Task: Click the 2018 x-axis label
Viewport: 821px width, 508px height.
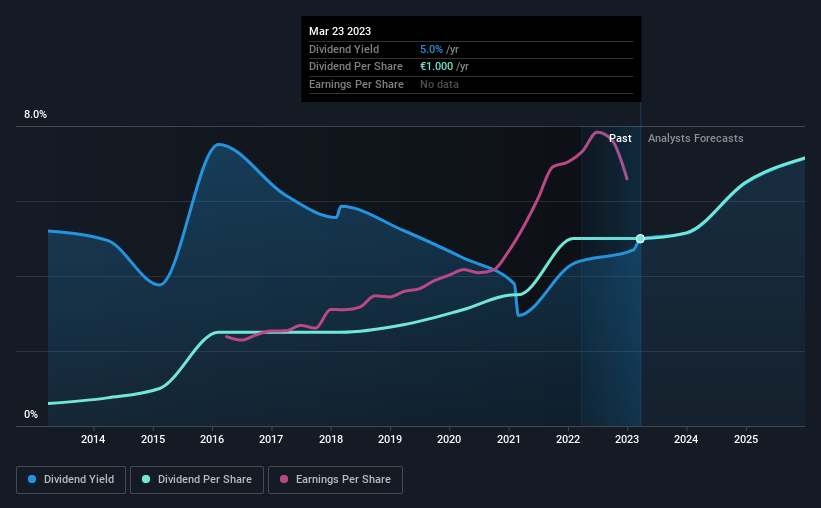Action: point(331,439)
